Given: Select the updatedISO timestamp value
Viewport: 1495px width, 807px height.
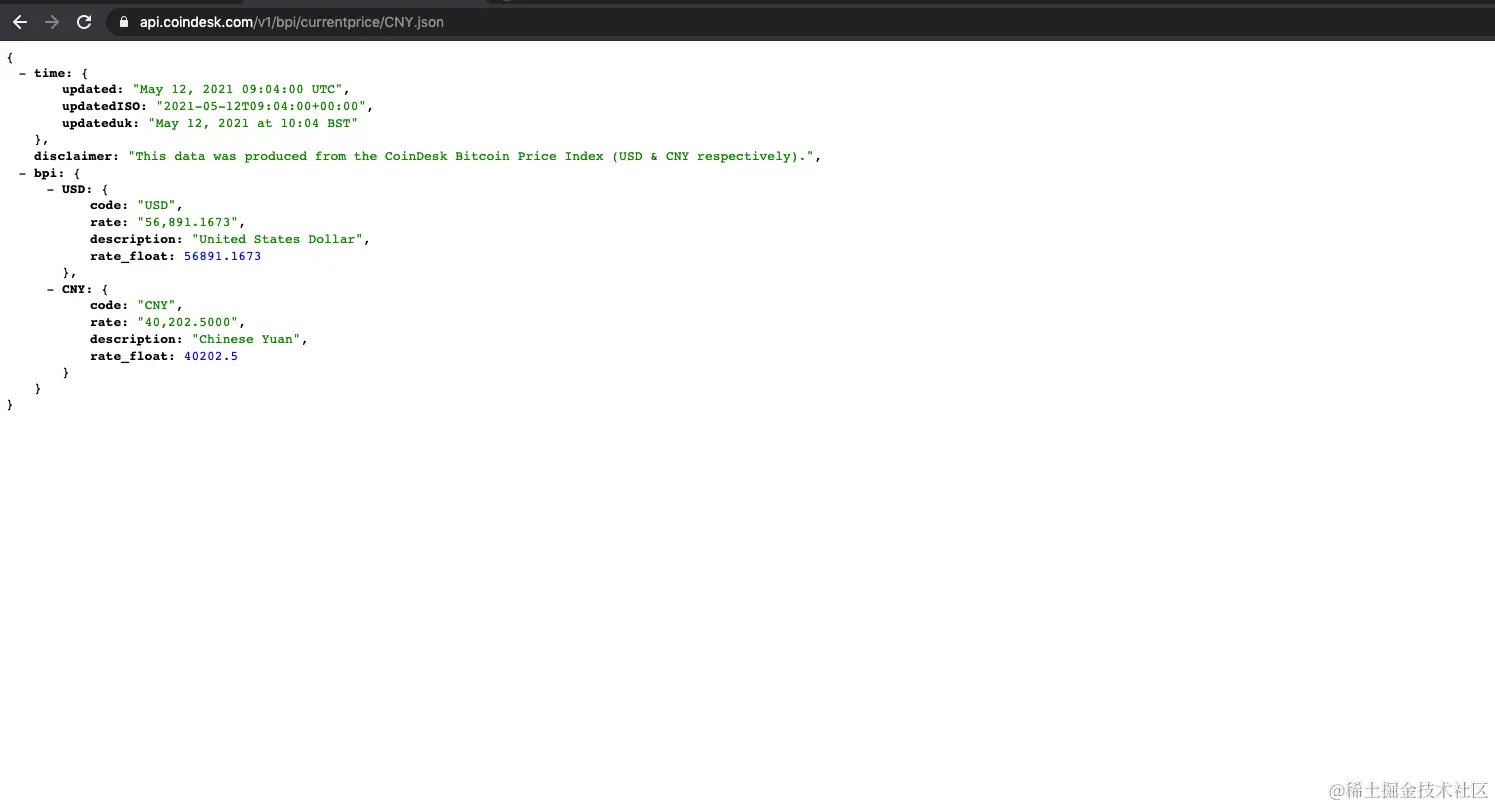Looking at the screenshot, I should (x=262, y=106).
